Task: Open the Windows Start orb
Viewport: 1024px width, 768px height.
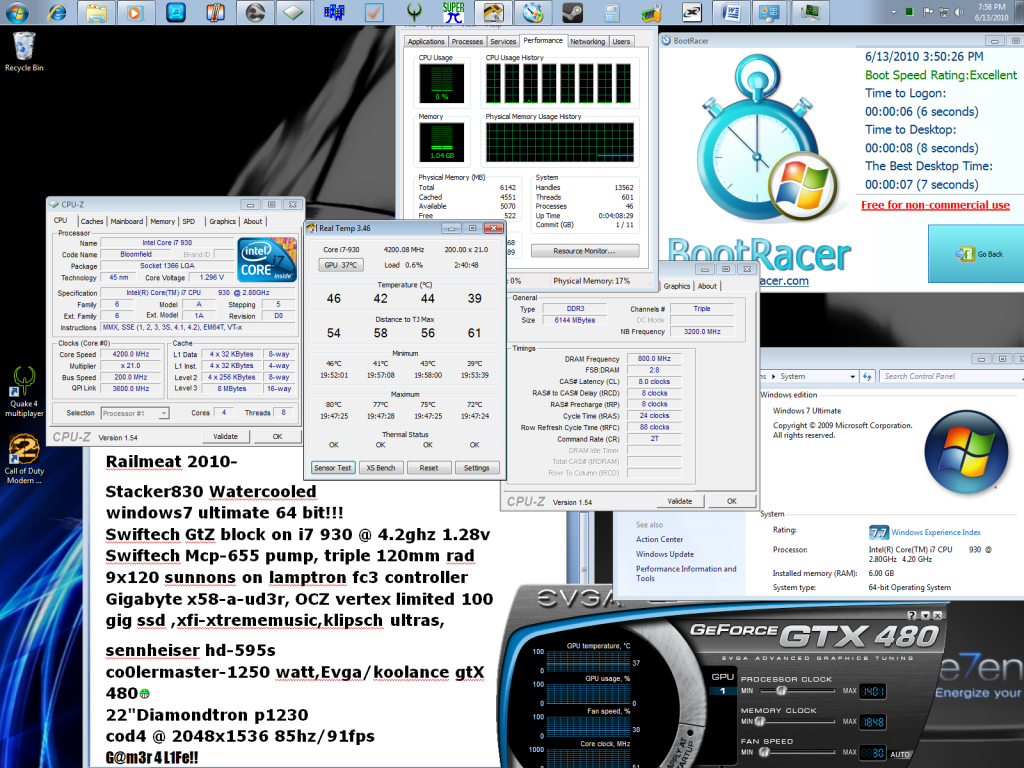Action: [x=17, y=12]
